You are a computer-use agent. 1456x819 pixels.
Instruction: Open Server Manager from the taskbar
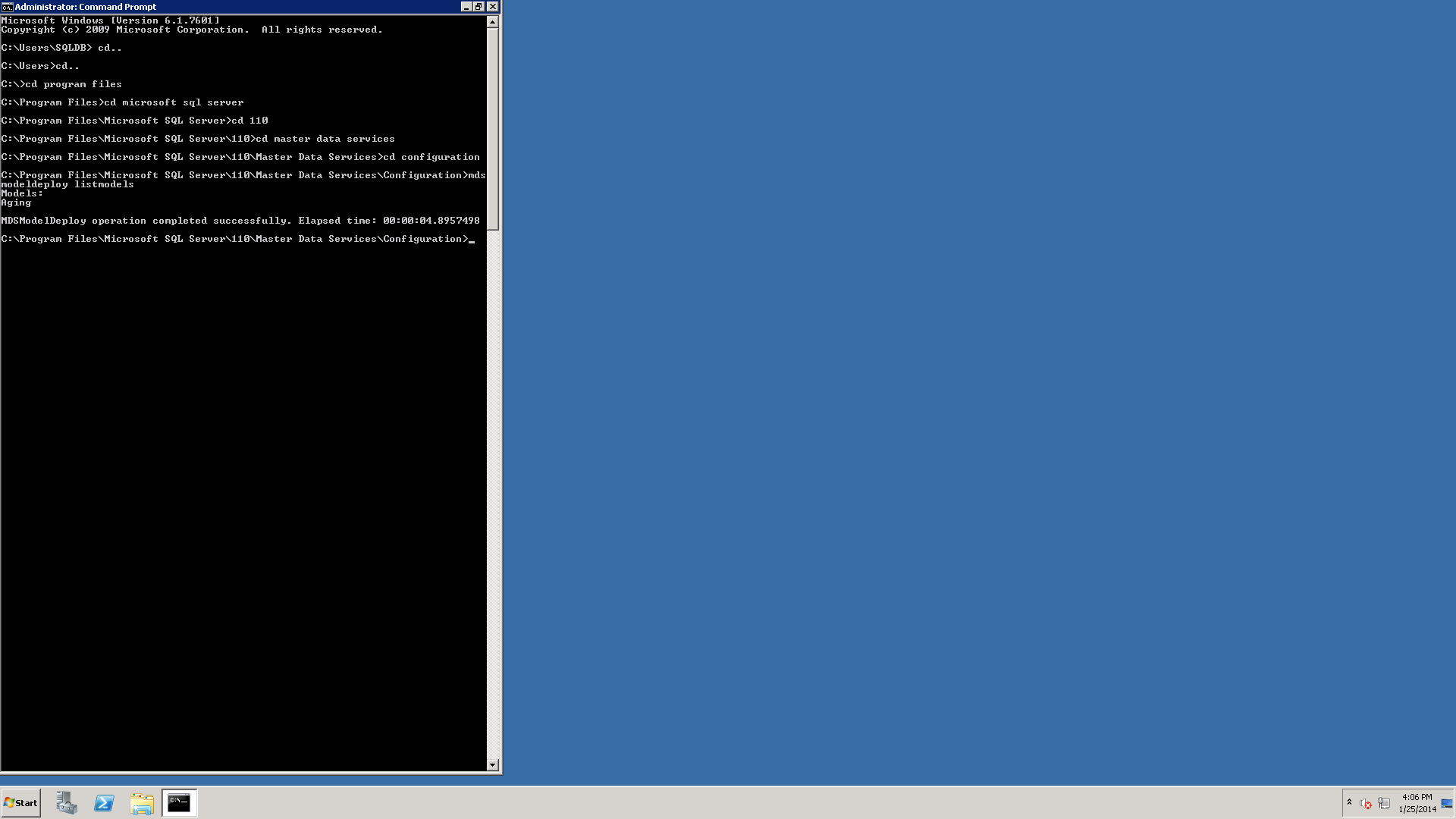tap(67, 802)
